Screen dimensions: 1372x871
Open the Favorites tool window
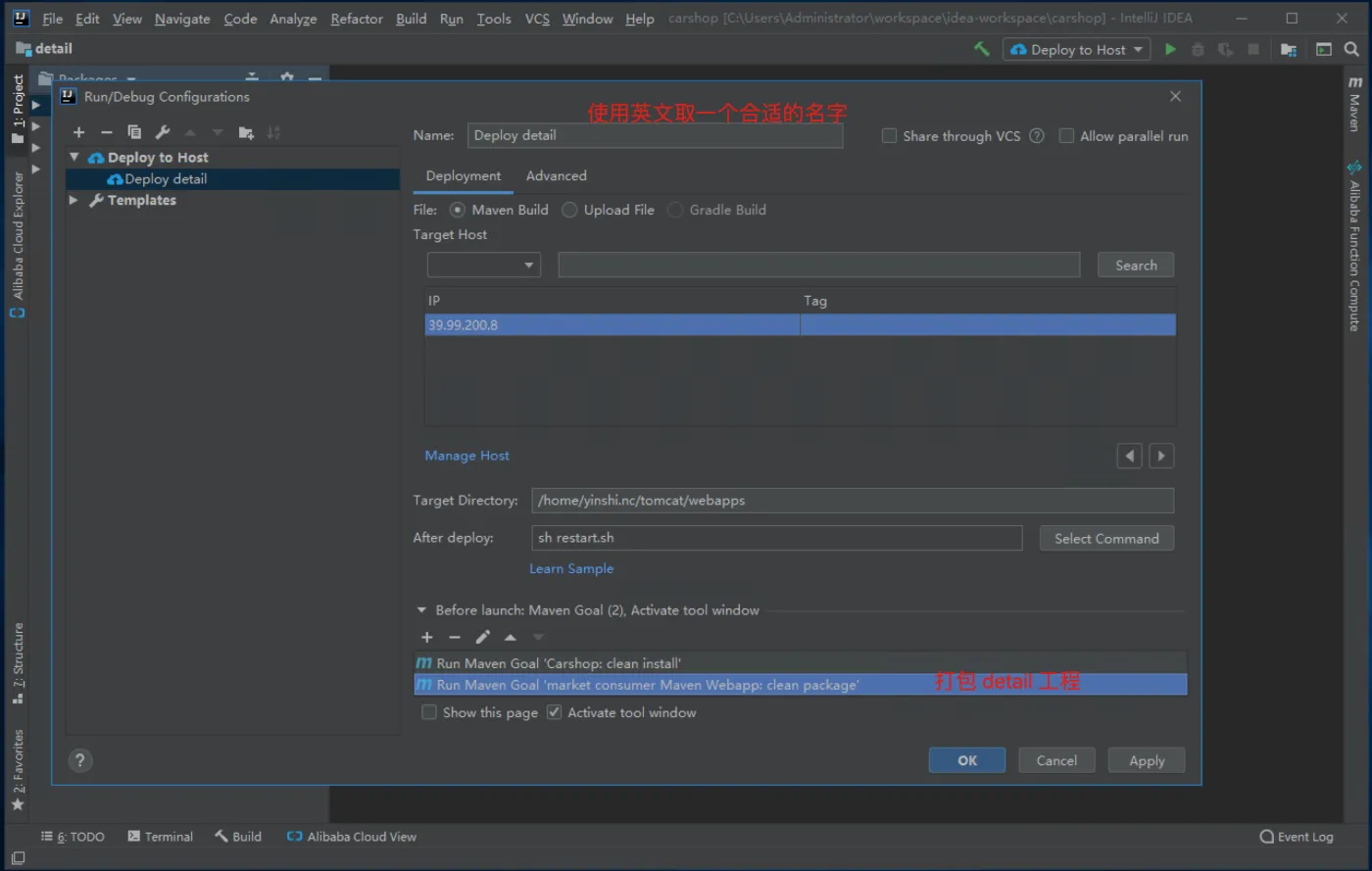[17, 770]
